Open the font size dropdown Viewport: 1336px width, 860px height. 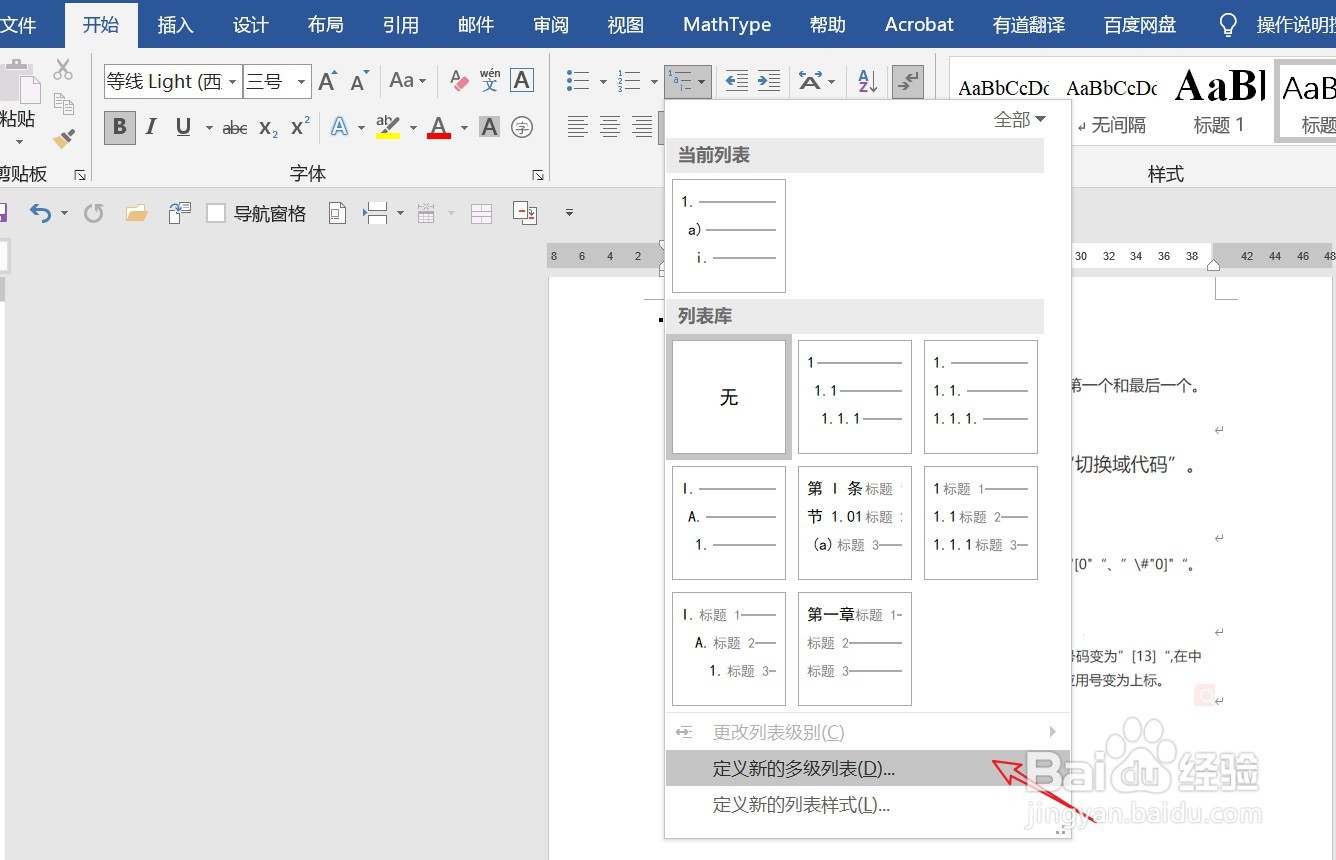click(x=300, y=81)
